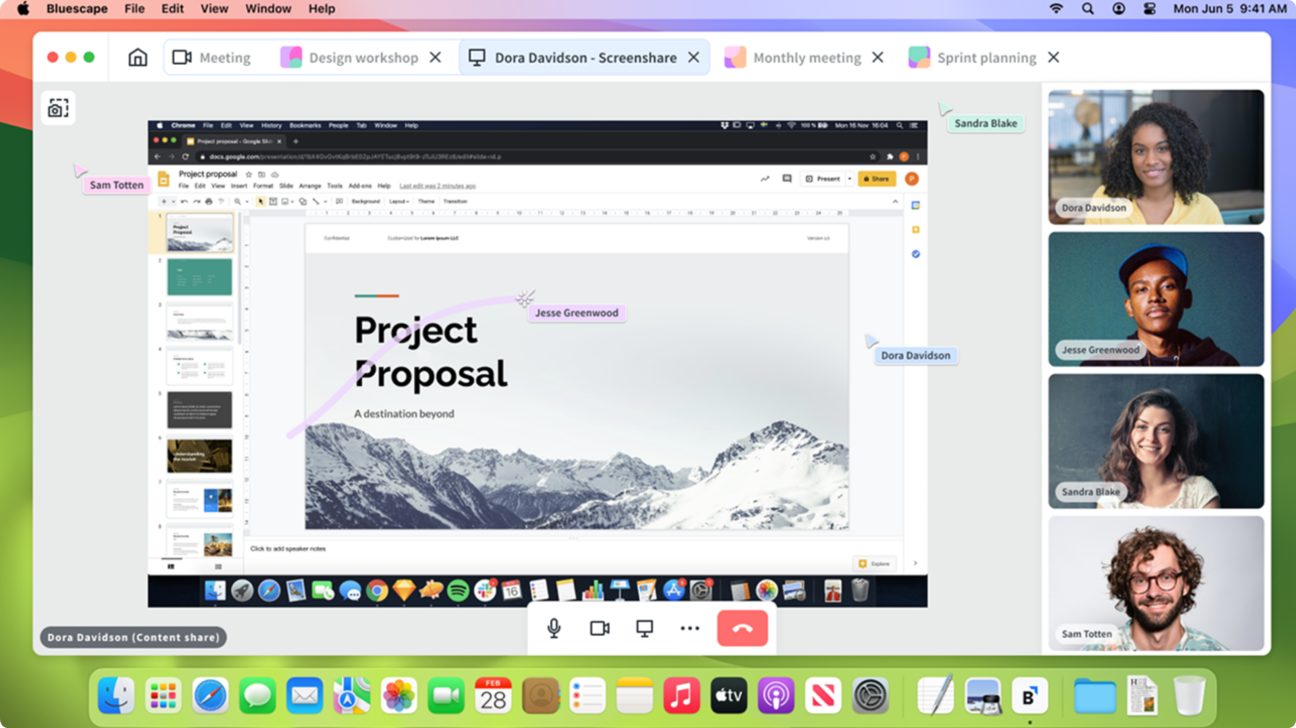Switch to the Design workshop tab

point(362,58)
